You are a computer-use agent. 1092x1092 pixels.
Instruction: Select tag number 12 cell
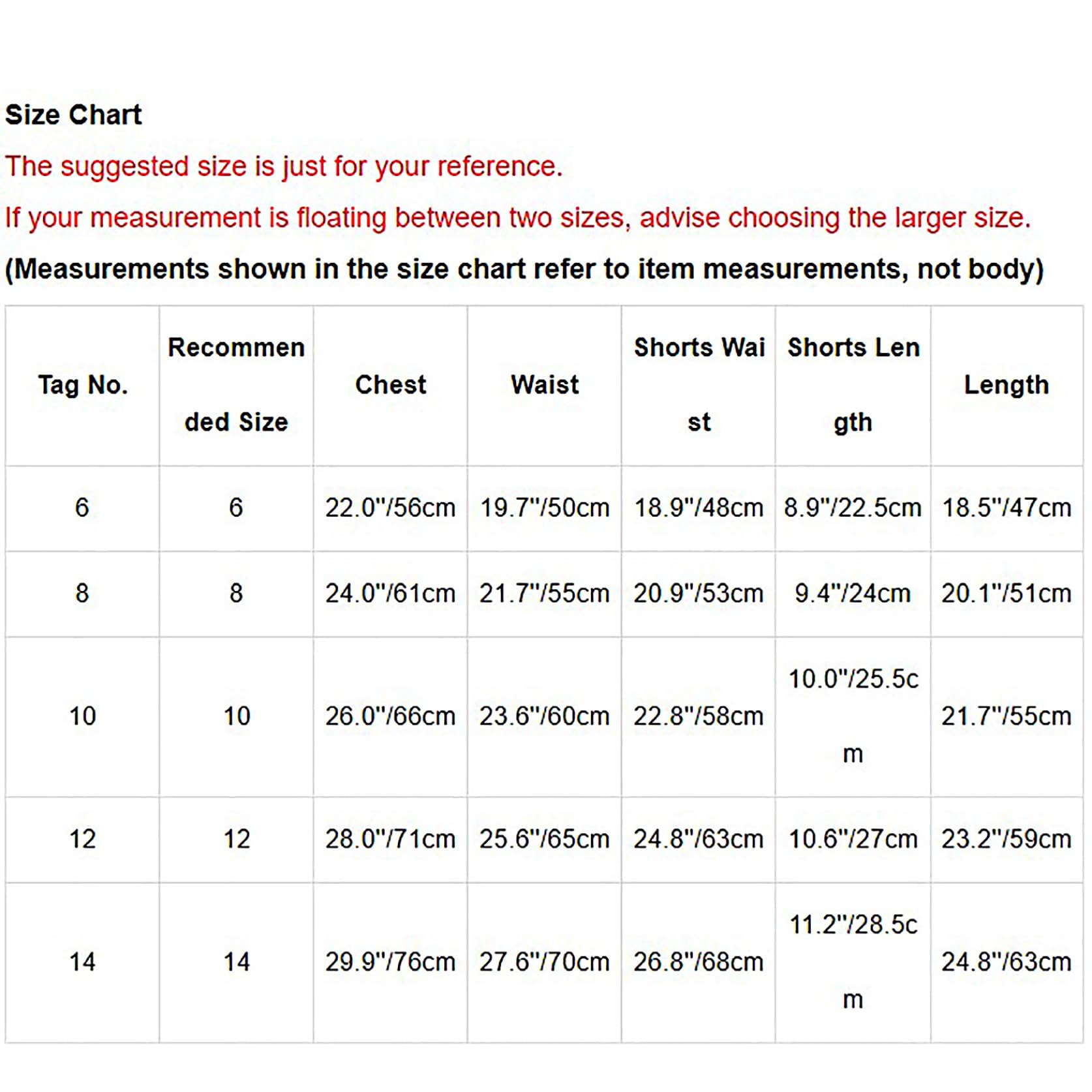(83, 839)
